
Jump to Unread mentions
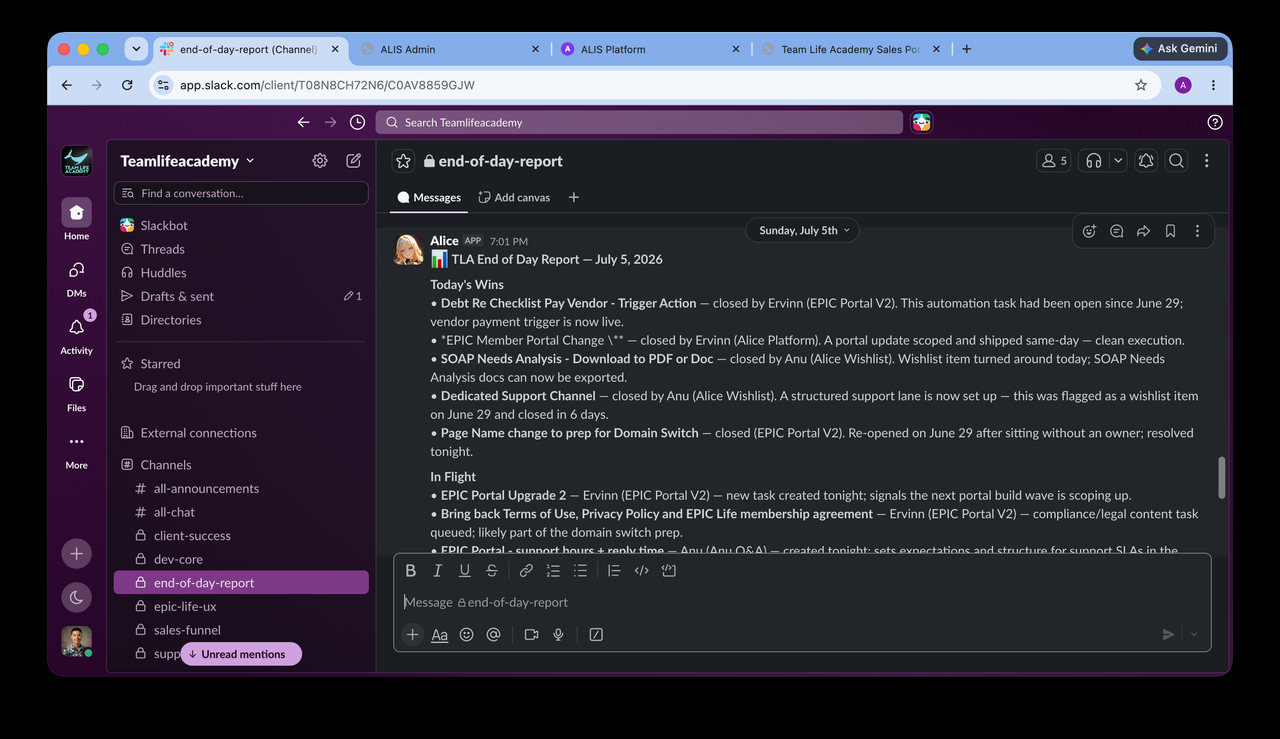(241, 654)
